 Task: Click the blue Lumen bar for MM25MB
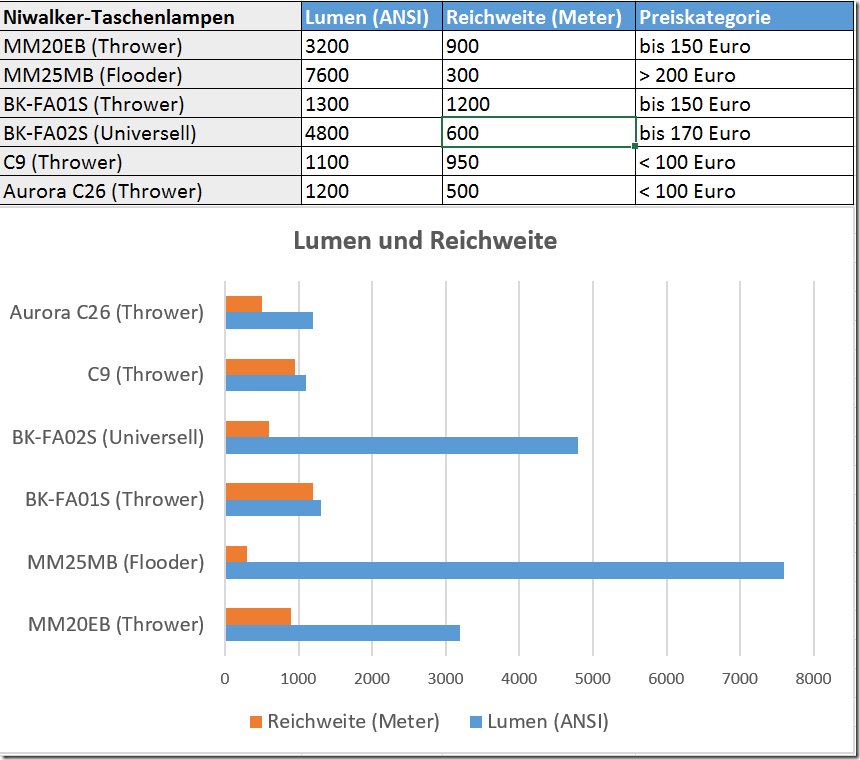505,570
